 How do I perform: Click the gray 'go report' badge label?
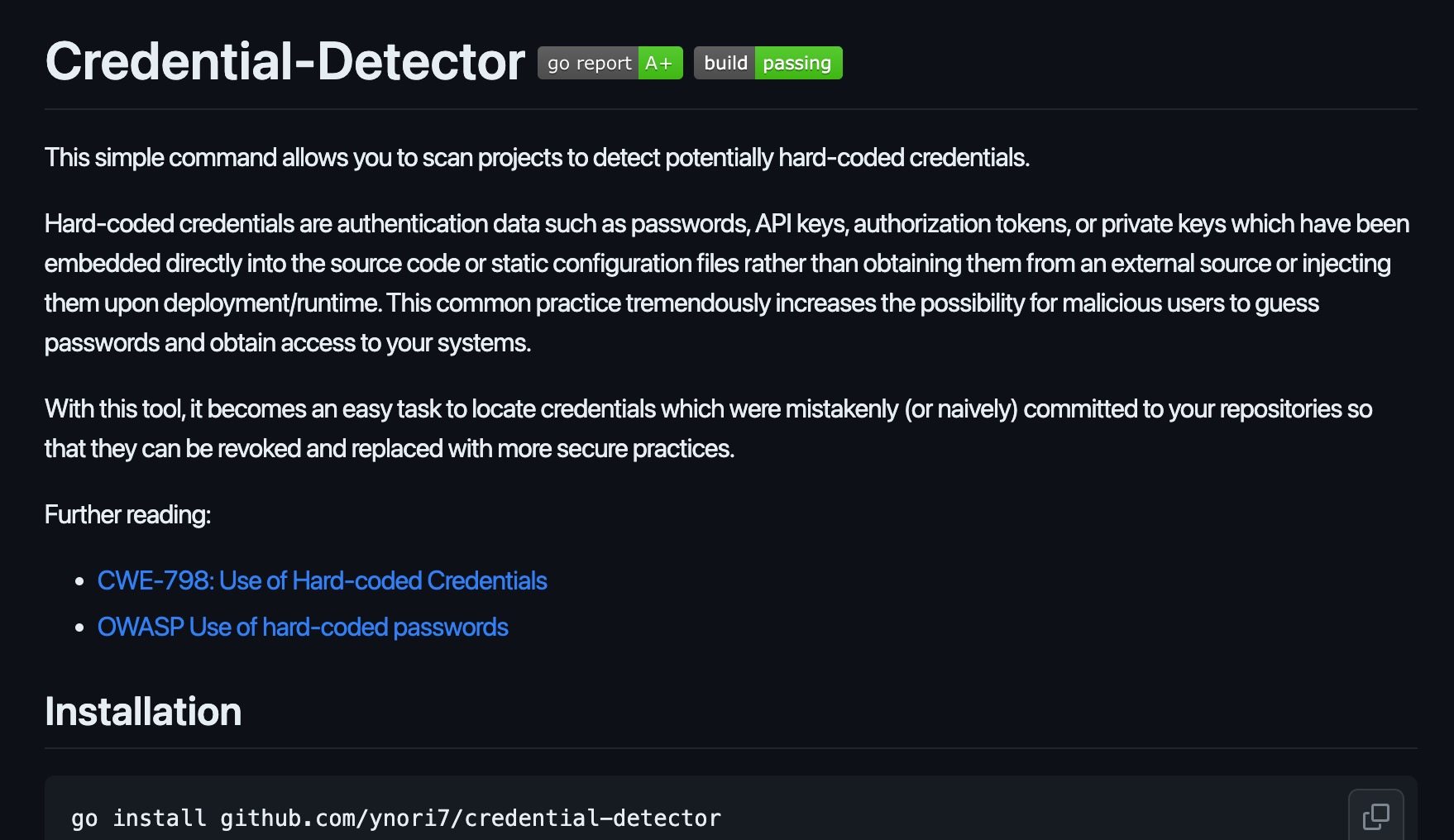(588, 63)
